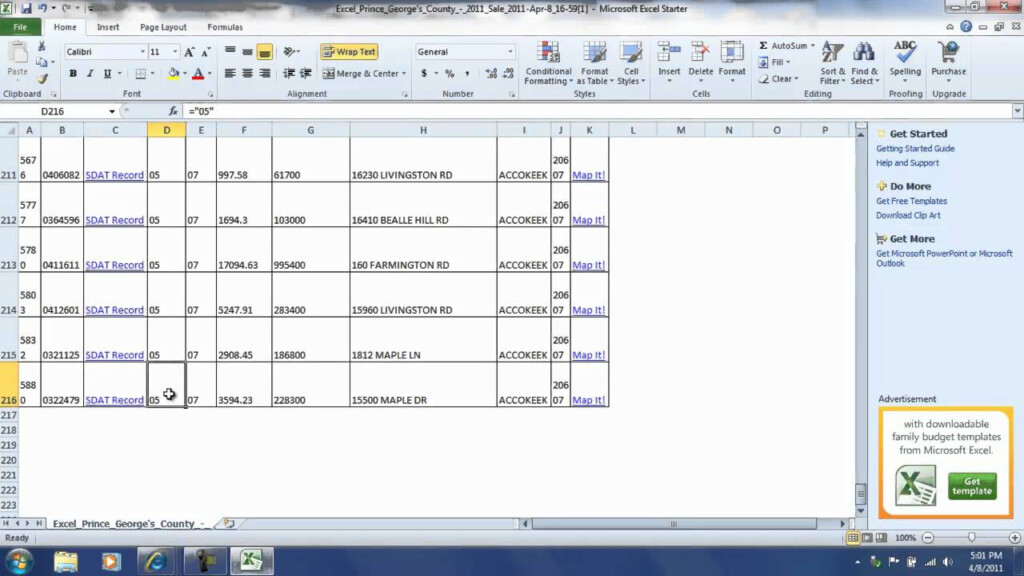Click the zoom slider handle
Image resolution: width=1024 pixels, height=576 pixels.
972,537
